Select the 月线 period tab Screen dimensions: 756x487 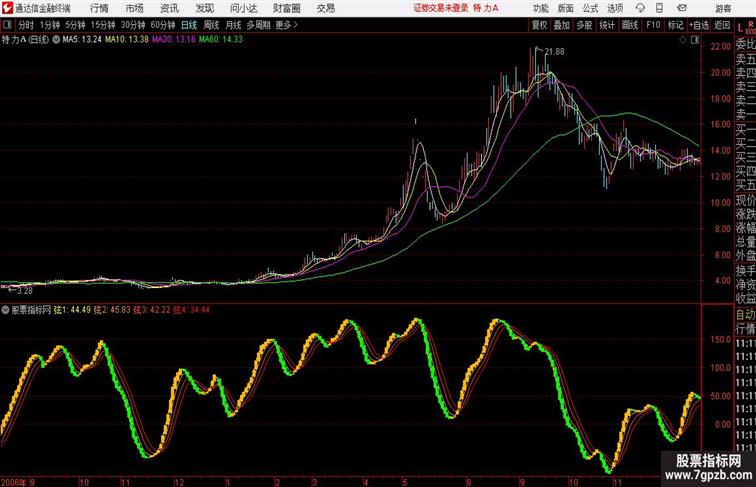(x=233, y=25)
